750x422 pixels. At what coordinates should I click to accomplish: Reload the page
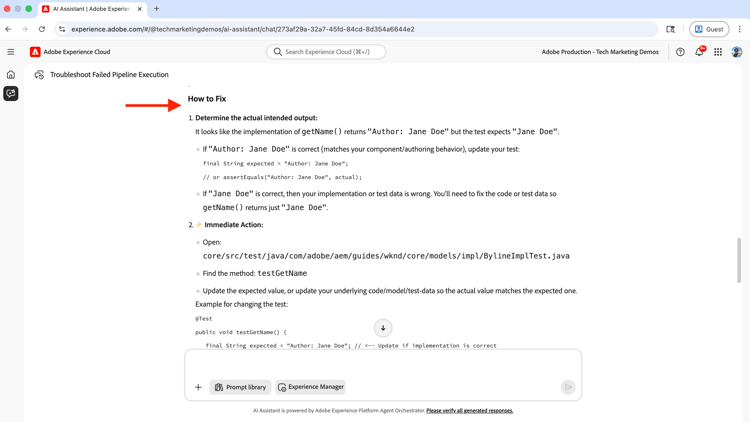point(42,29)
